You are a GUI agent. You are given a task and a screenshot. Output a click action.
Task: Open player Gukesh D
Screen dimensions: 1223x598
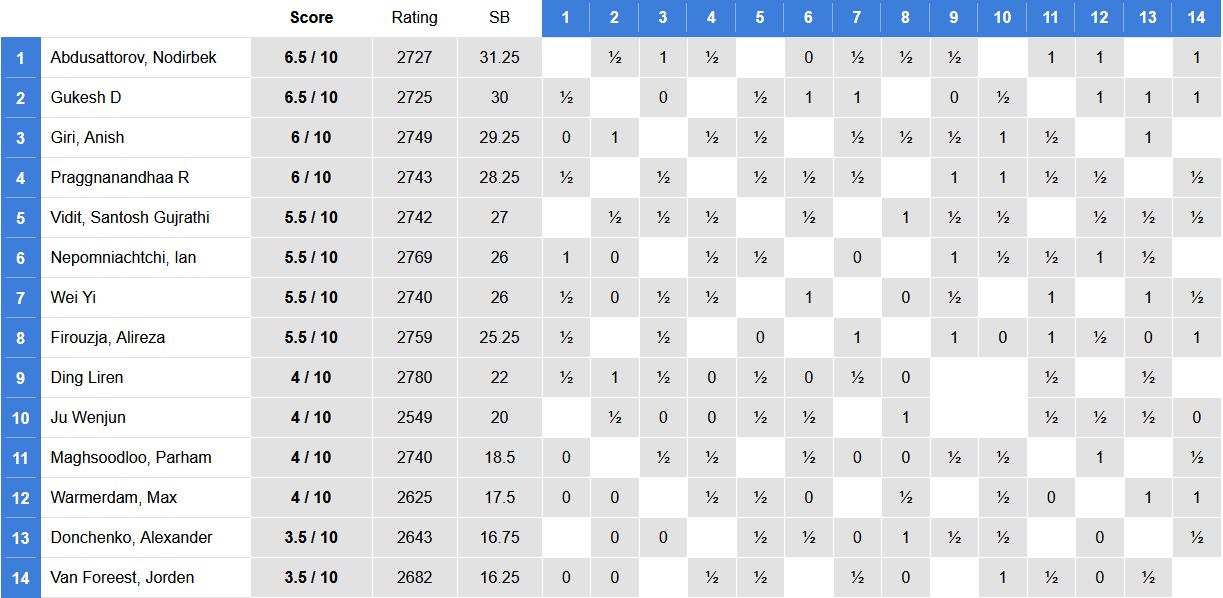point(86,97)
